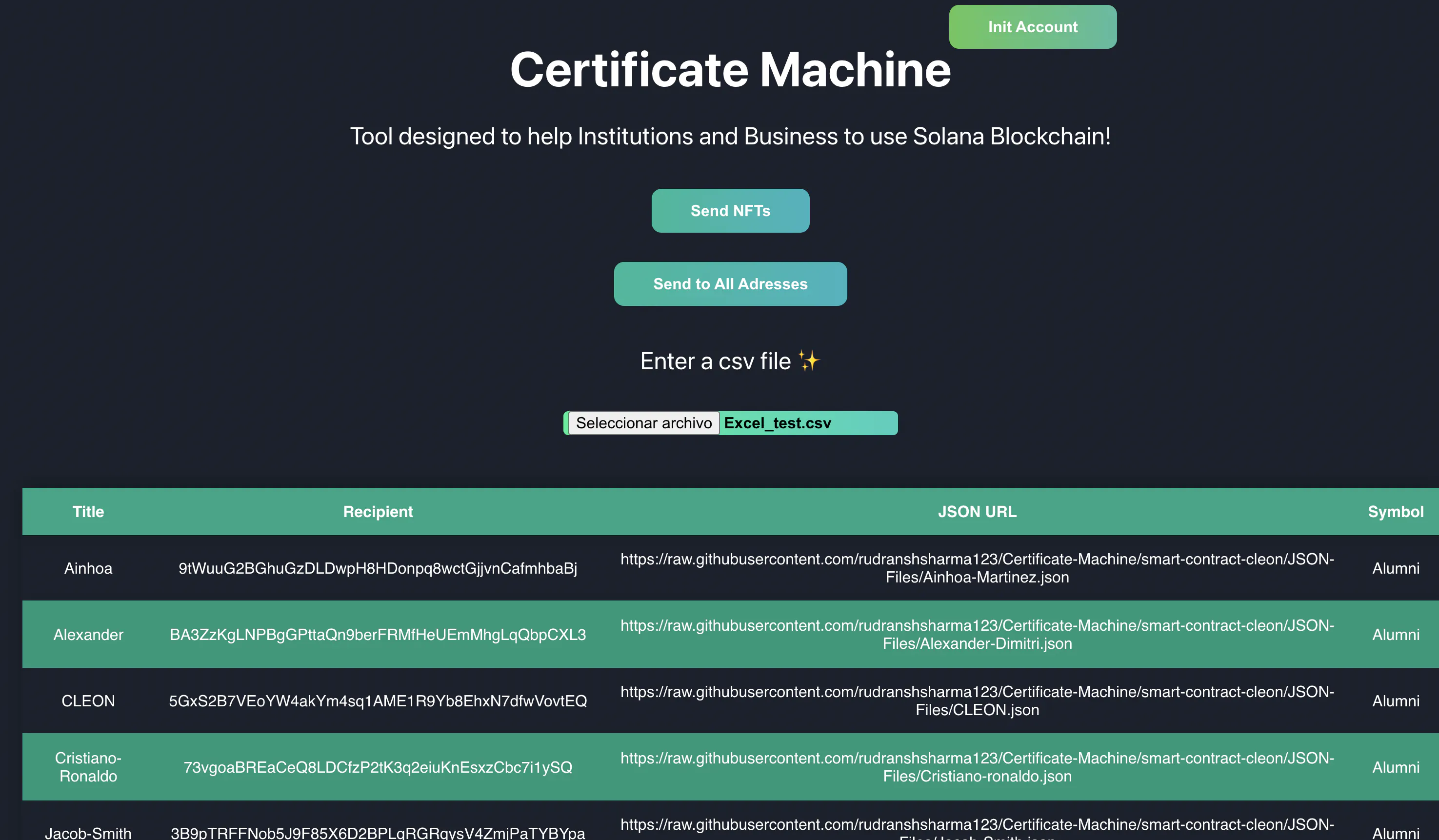Click the Cristiano-ronaldo.json URL

(977, 767)
